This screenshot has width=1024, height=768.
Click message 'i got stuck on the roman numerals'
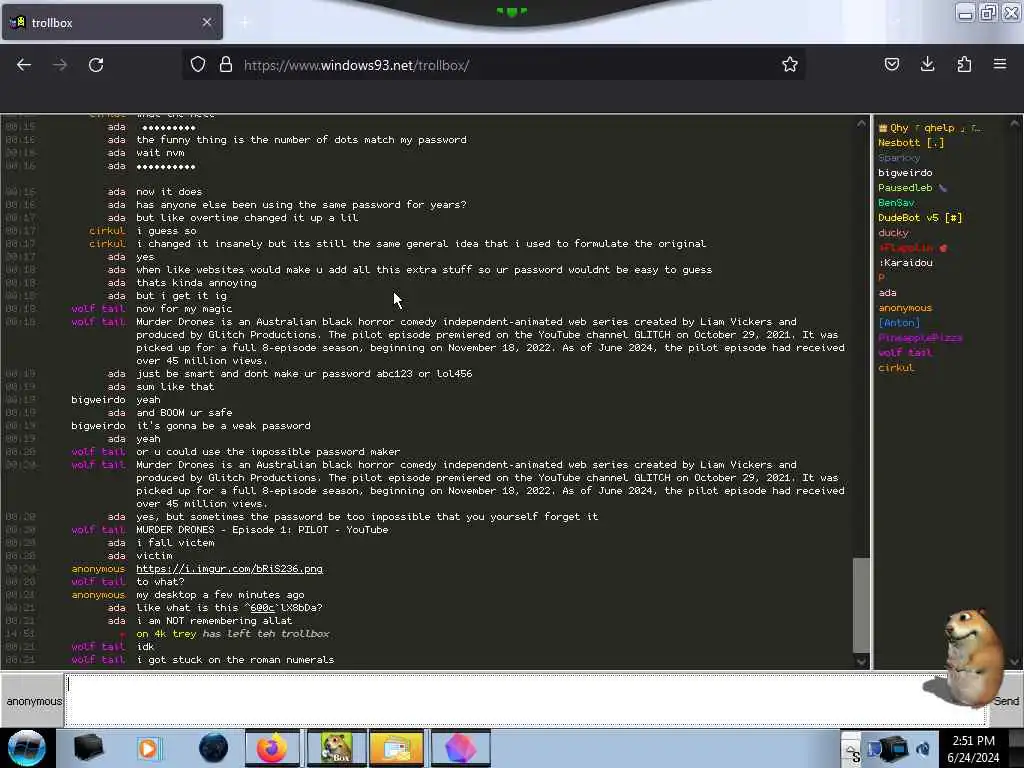235,660
